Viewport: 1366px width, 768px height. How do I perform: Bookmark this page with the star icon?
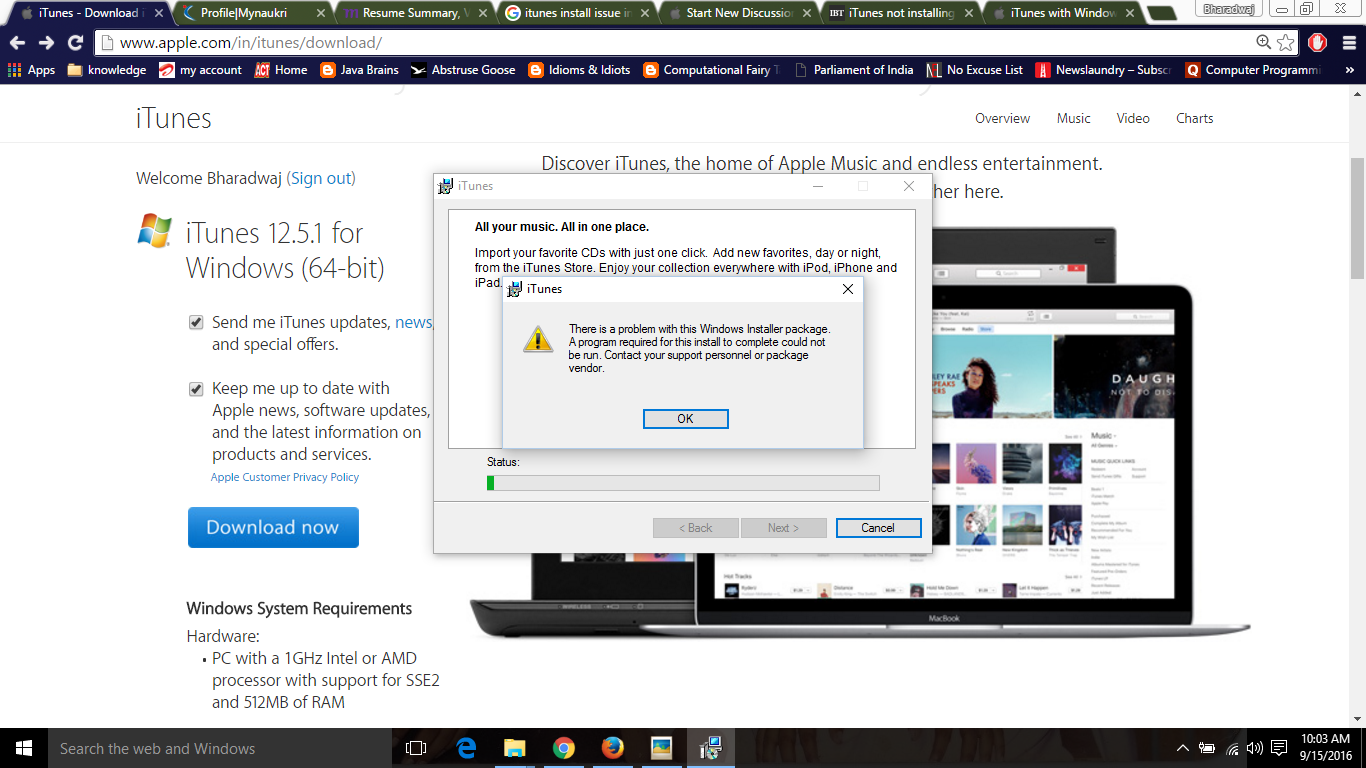click(x=1286, y=43)
